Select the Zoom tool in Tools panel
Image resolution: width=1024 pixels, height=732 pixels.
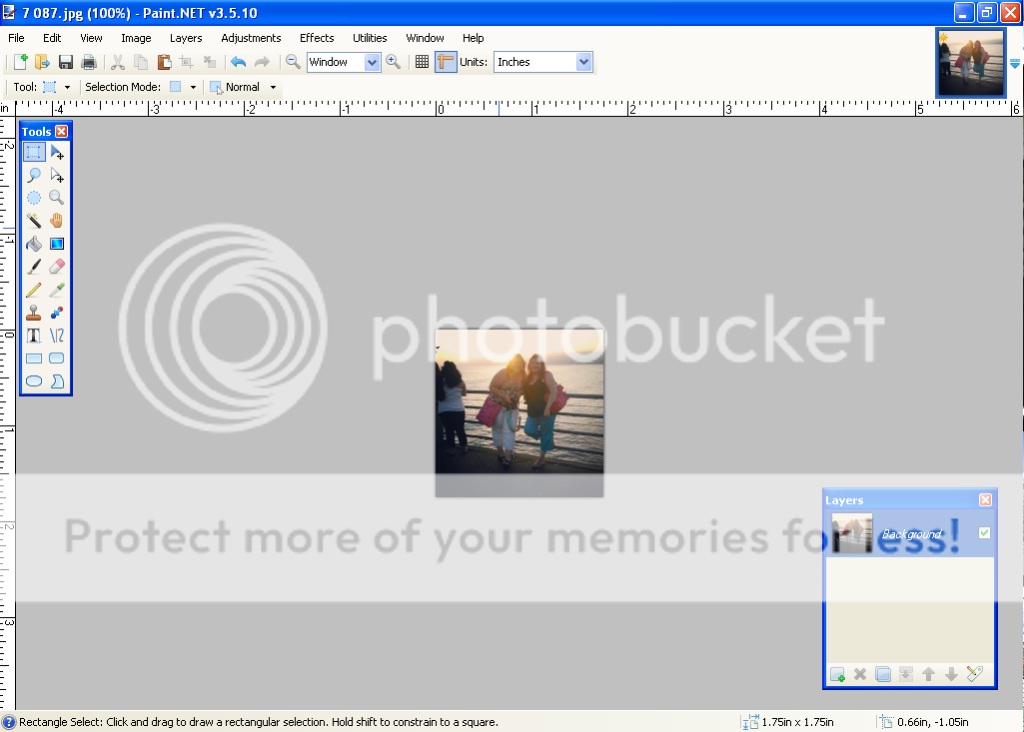coord(57,198)
